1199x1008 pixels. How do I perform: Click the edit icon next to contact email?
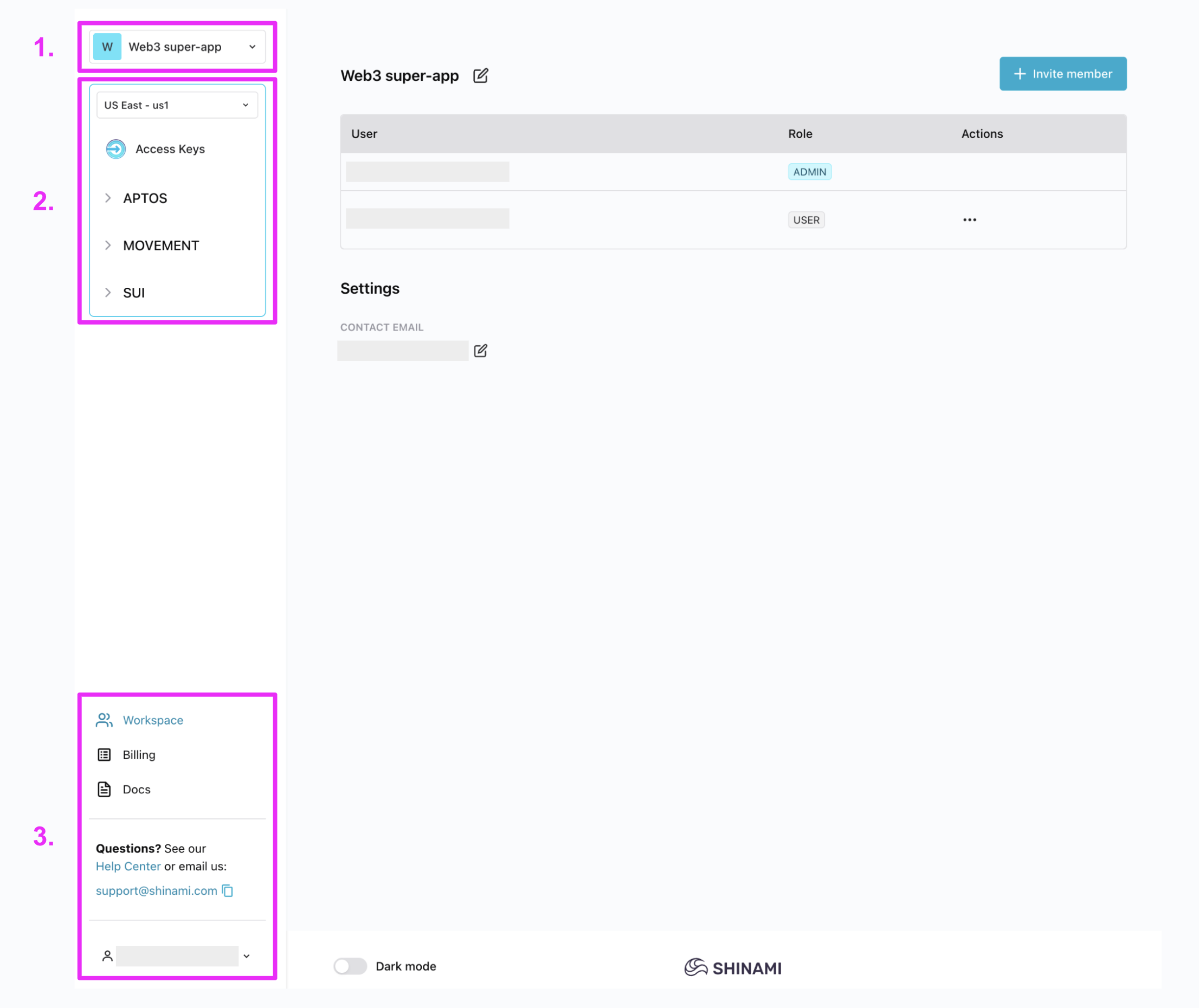[x=481, y=350]
